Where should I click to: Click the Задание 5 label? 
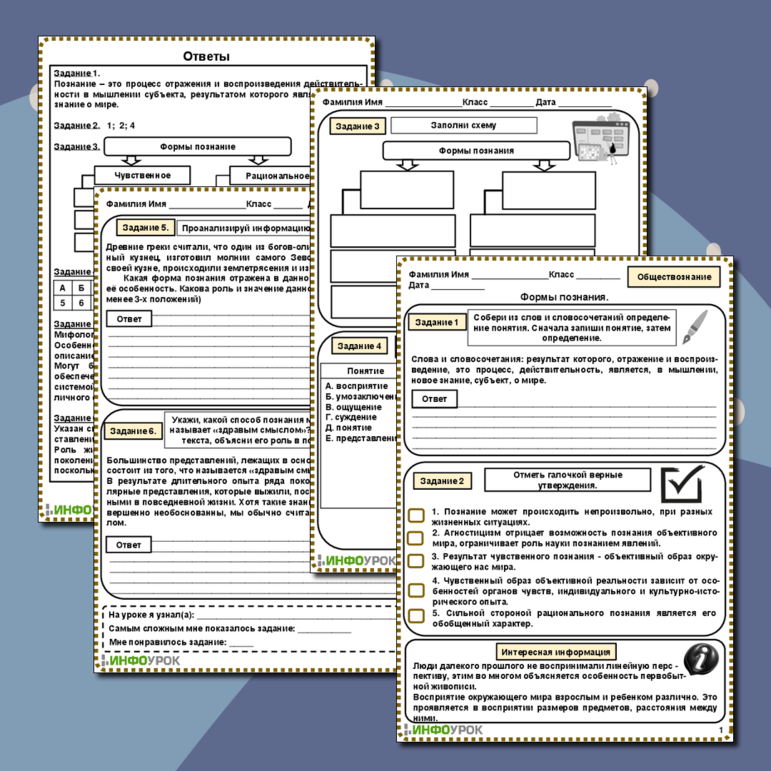click(143, 227)
